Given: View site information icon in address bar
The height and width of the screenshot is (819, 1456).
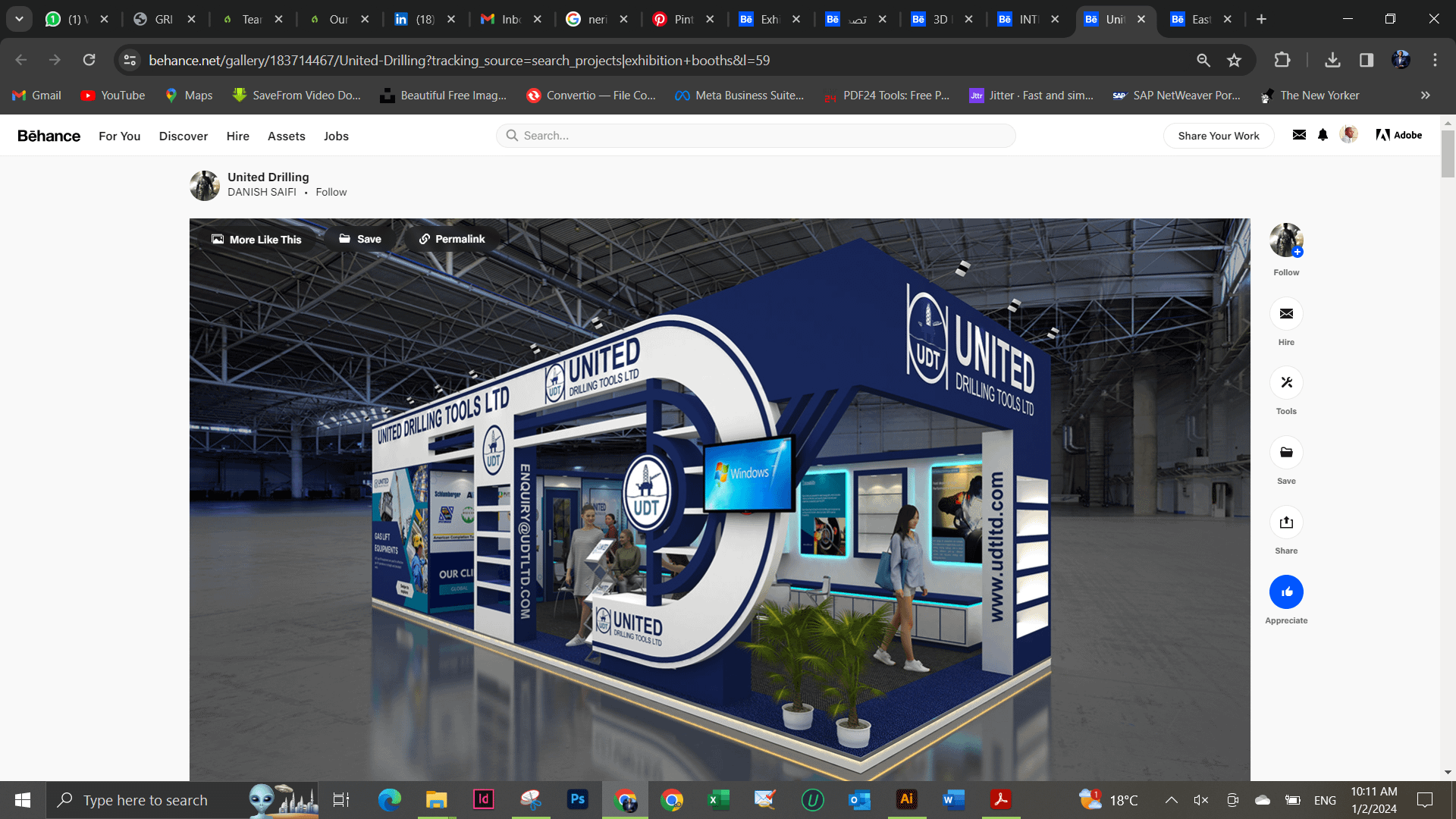Looking at the screenshot, I should (x=130, y=60).
